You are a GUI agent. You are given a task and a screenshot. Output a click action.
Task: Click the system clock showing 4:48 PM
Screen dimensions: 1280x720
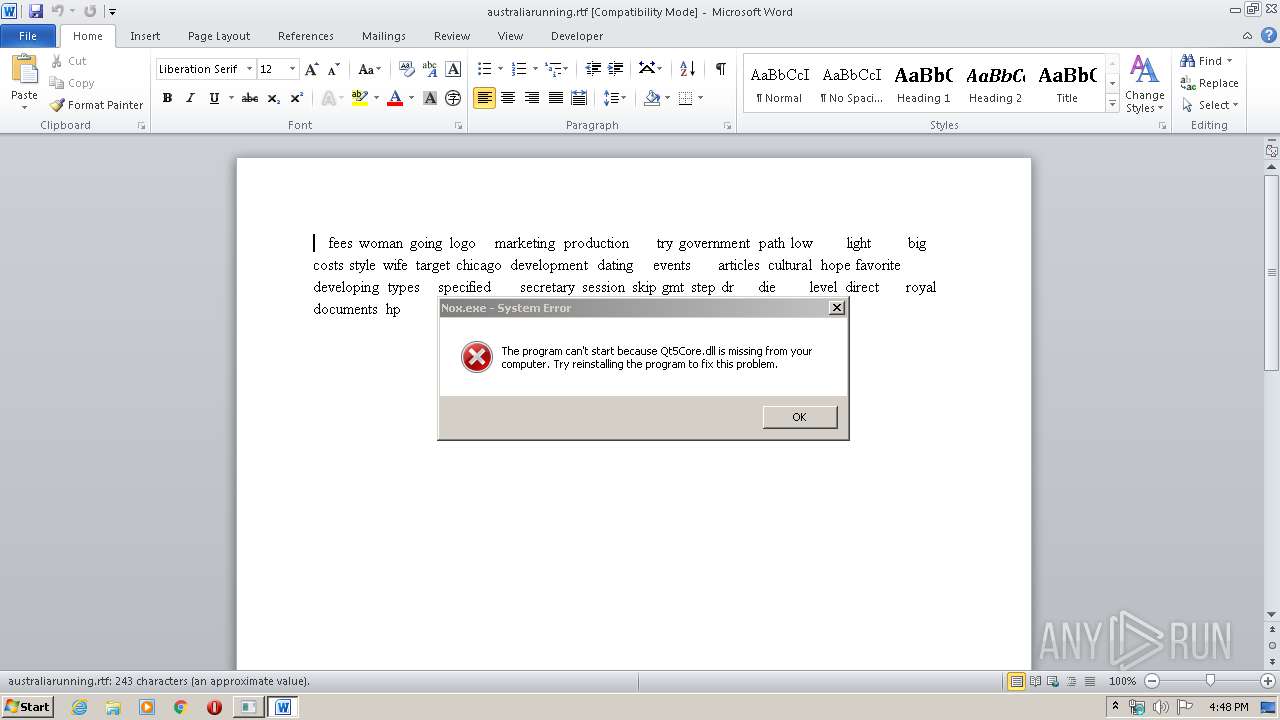coord(1228,707)
